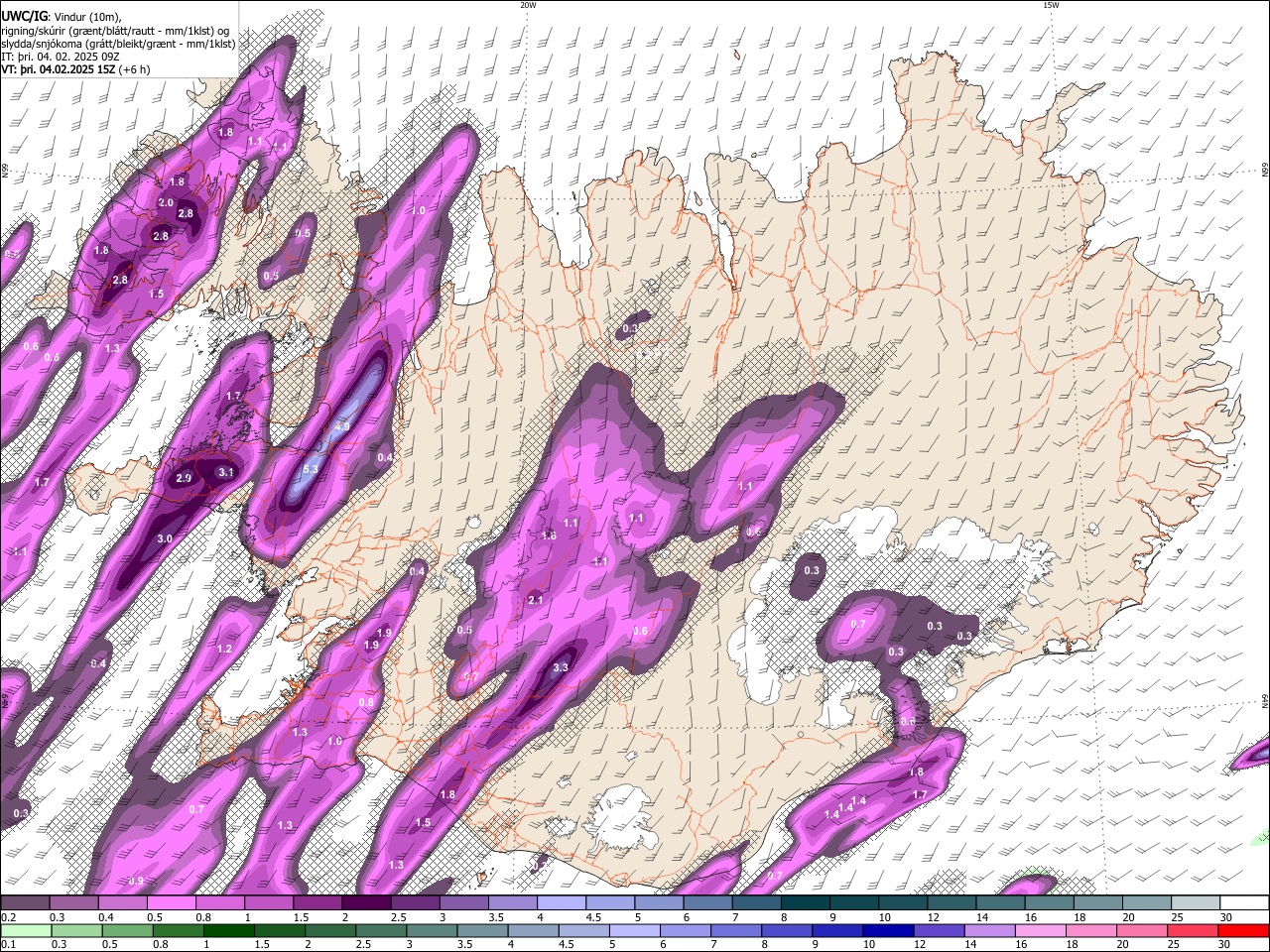Pick the lower scale swatch between 1 and 1.5
The height and width of the screenshot is (952, 1270).
(227, 930)
